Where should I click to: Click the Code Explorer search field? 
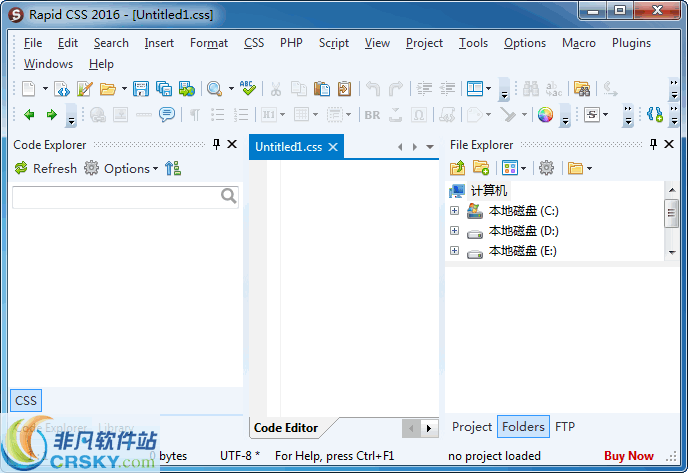tap(125, 197)
